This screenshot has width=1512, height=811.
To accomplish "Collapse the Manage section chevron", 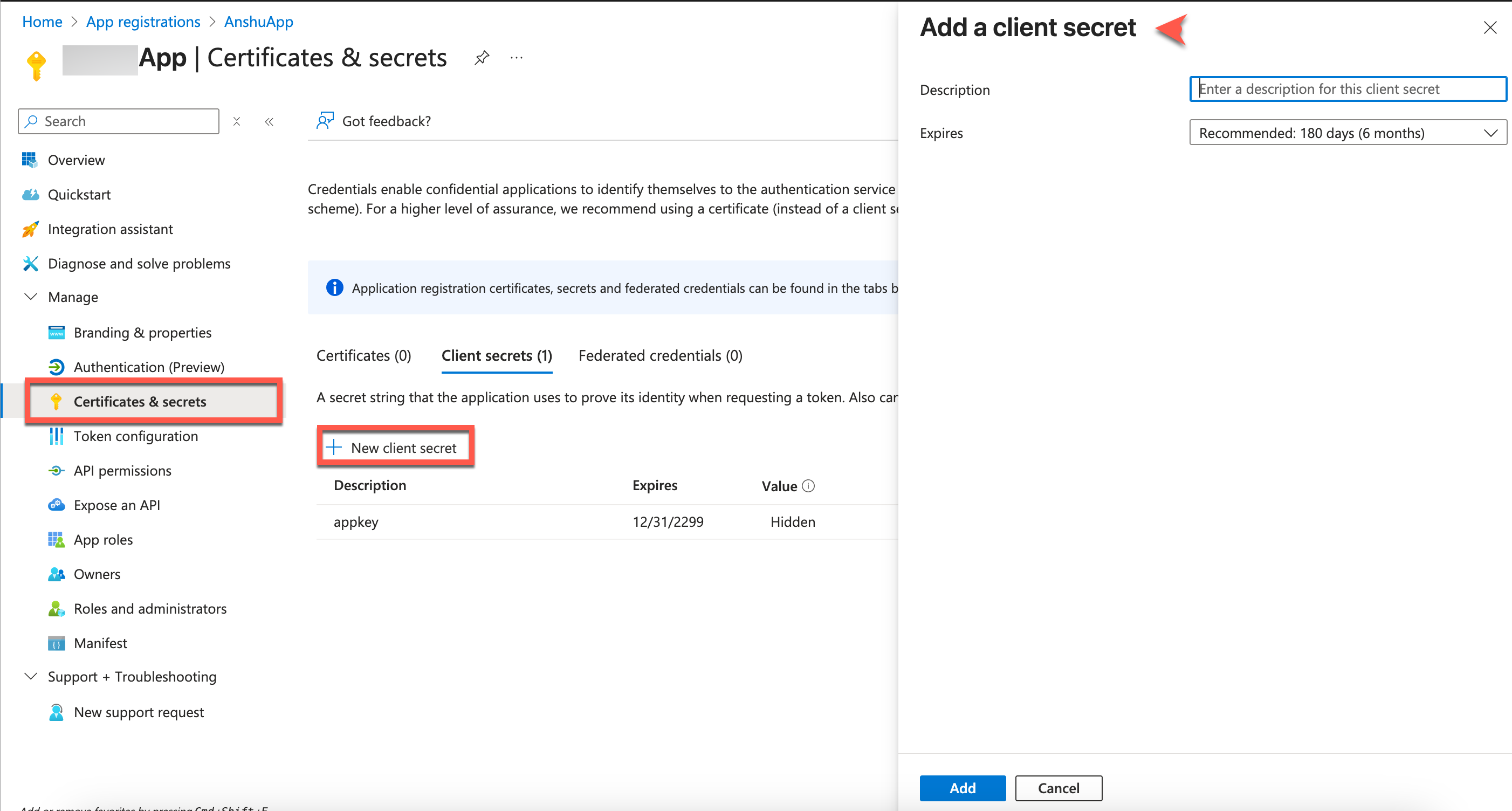I will [31, 297].
